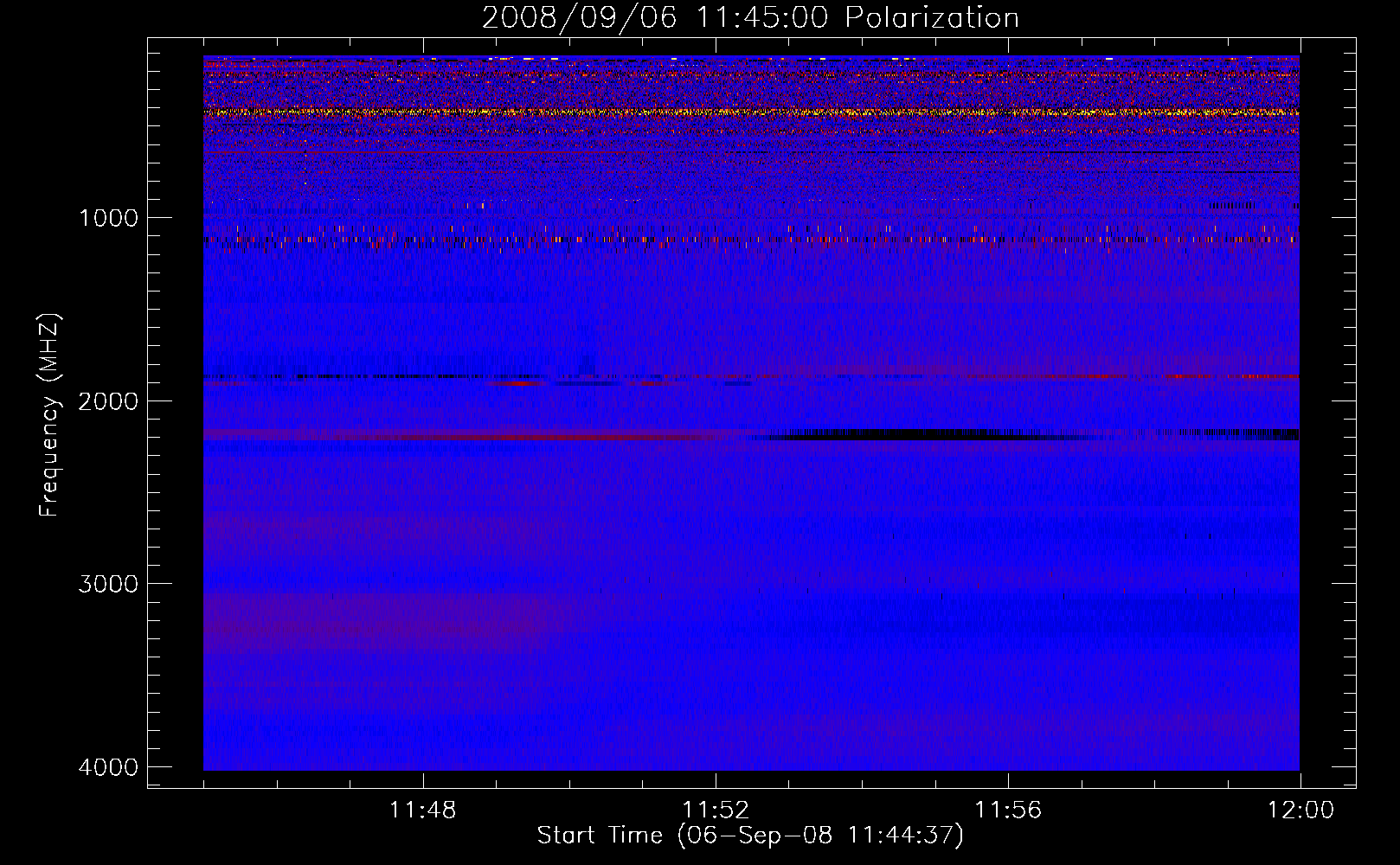
Task: Click the 4000 frequency tick label
Action: tap(108, 767)
